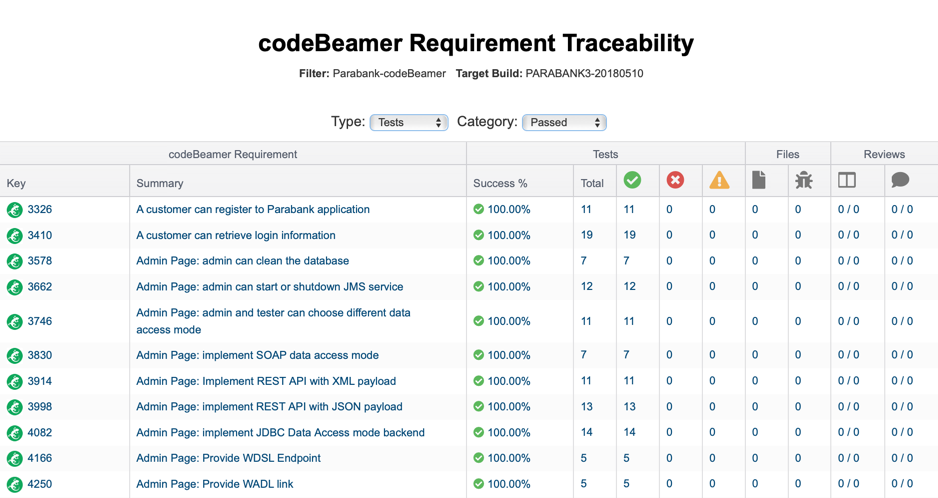Open the Category dropdown showing Passed
Viewport: 938px width, 498px height.
tap(565, 122)
